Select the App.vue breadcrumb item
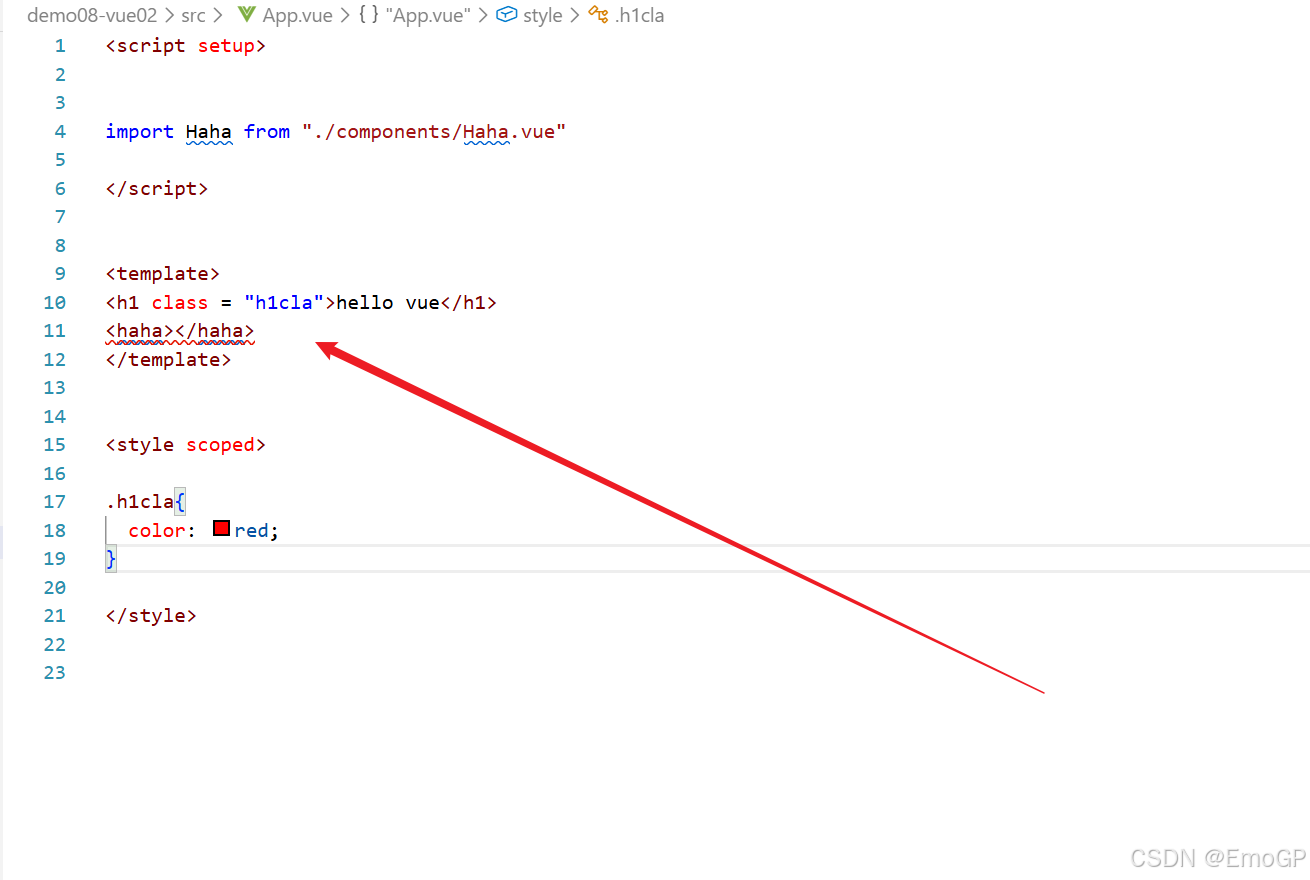Screen dimensions: 1310x880 click(297, 15)
